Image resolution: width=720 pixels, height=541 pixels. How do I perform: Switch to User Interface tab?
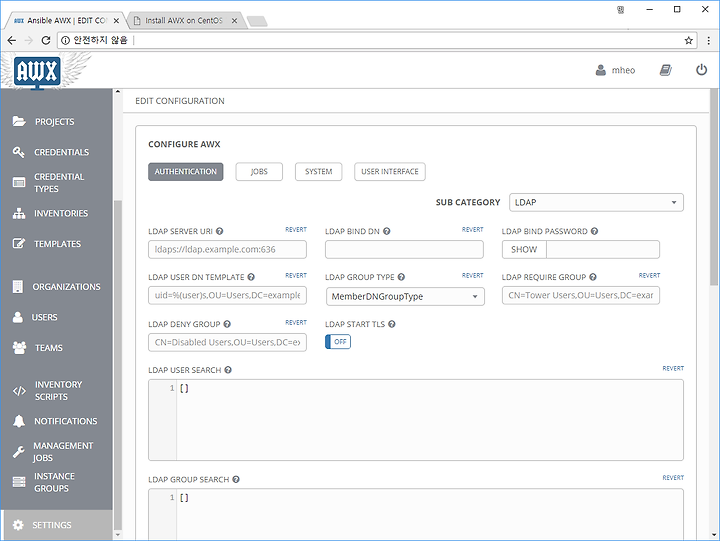tap(389, 172)
